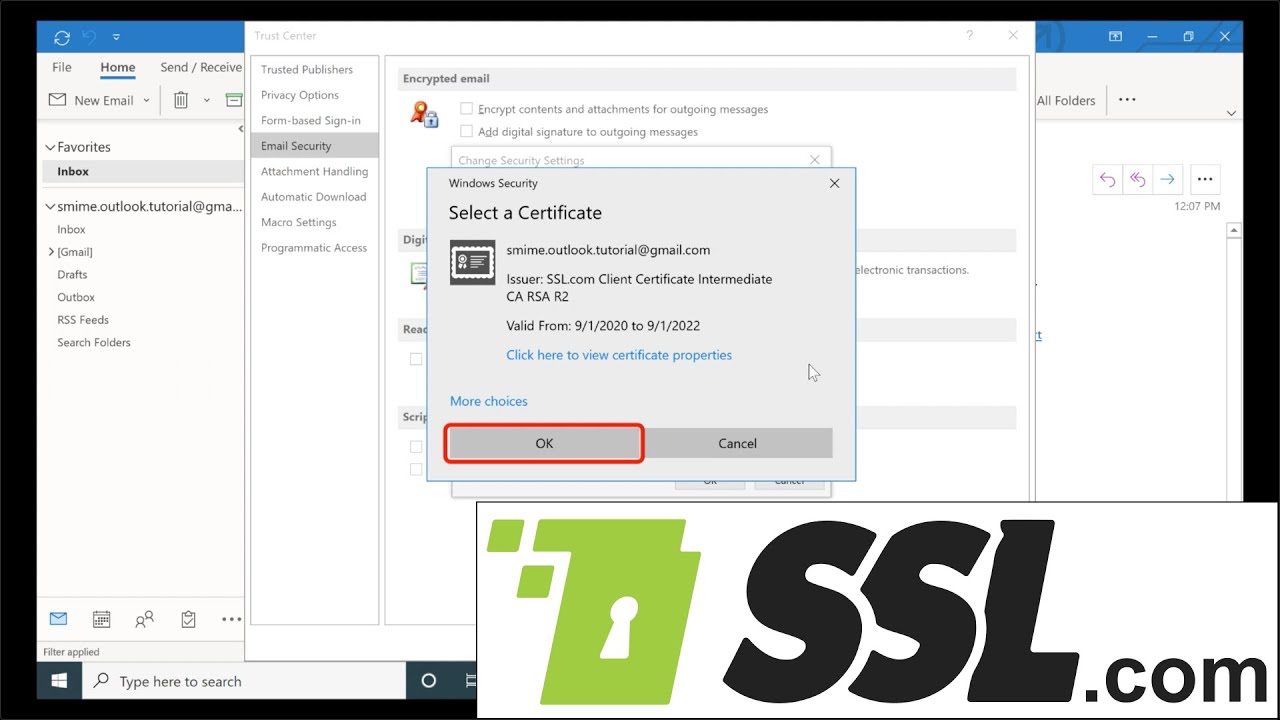Open the Drafts folder
The image size is (1280, 720).
click(72, 274)
